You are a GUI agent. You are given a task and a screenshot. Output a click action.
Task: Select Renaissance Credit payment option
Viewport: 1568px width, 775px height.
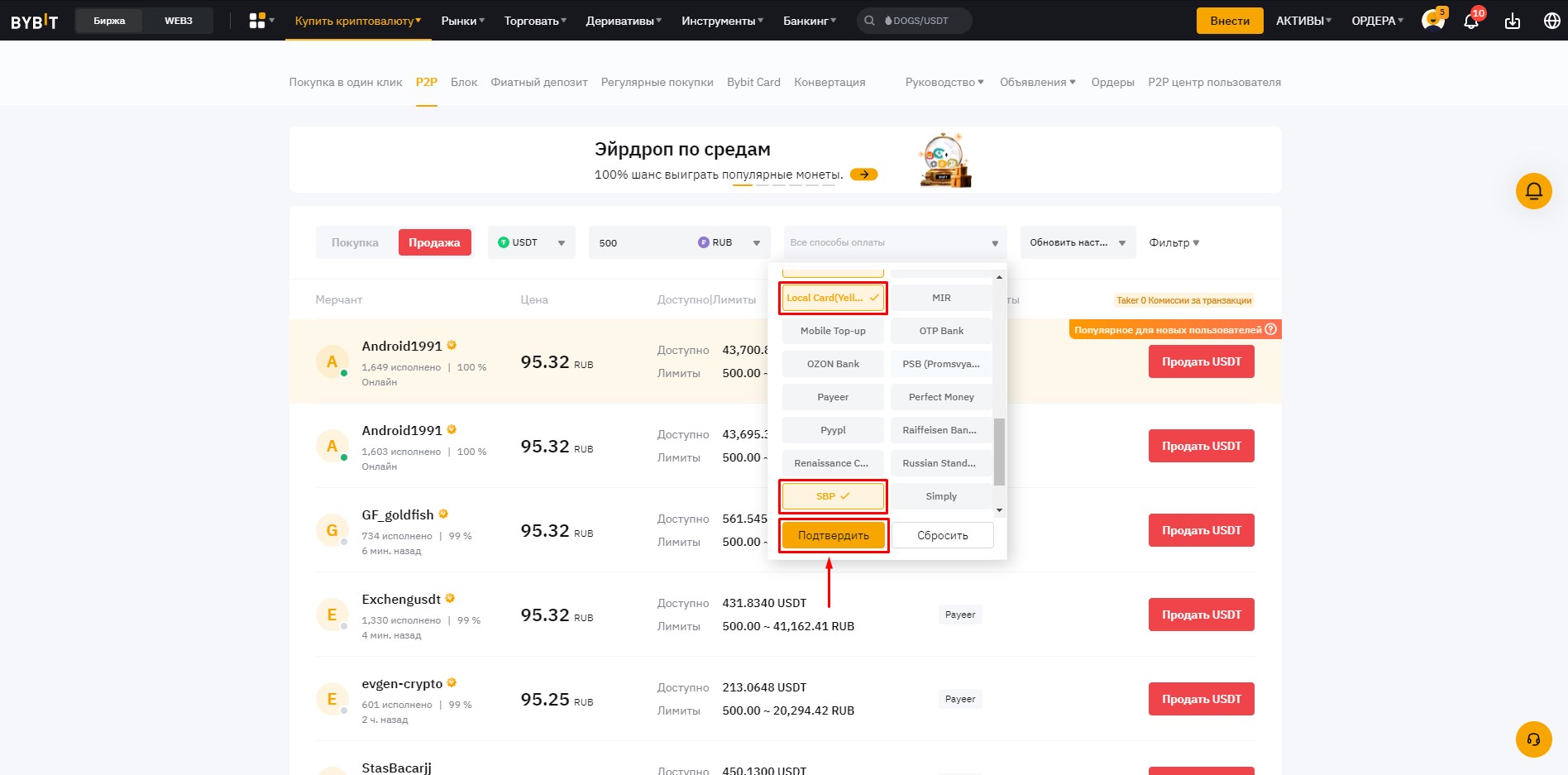833,463
